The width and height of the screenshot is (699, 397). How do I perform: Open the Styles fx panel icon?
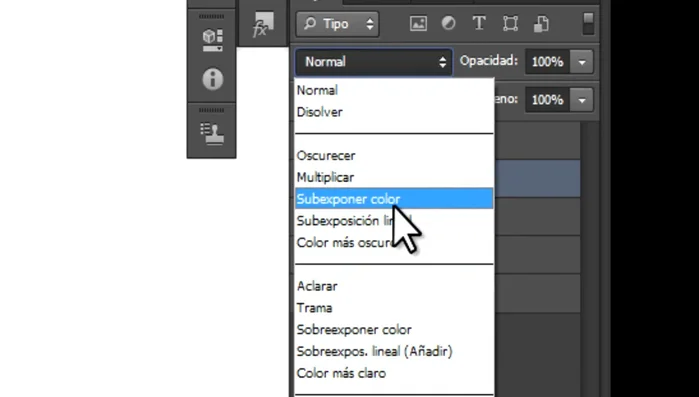pos(263,25)
